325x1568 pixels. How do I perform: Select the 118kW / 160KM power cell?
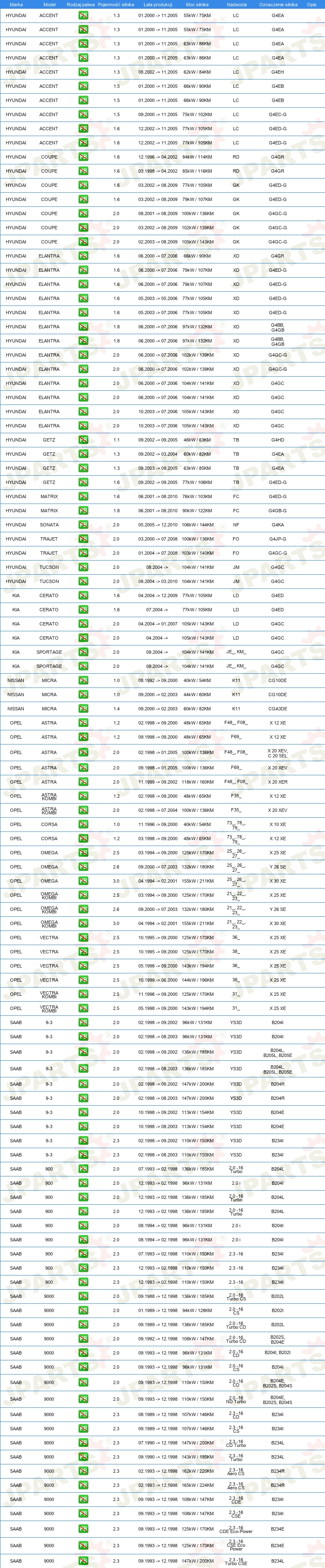pos(197,782)
